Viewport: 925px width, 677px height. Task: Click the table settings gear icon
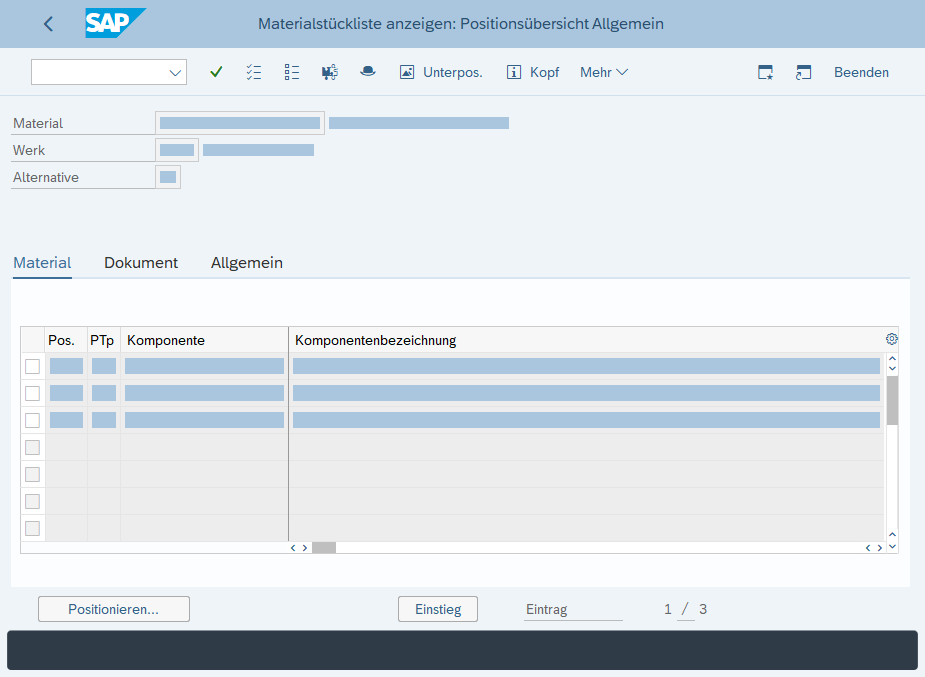pyautogui.click(x=891, y=339)
